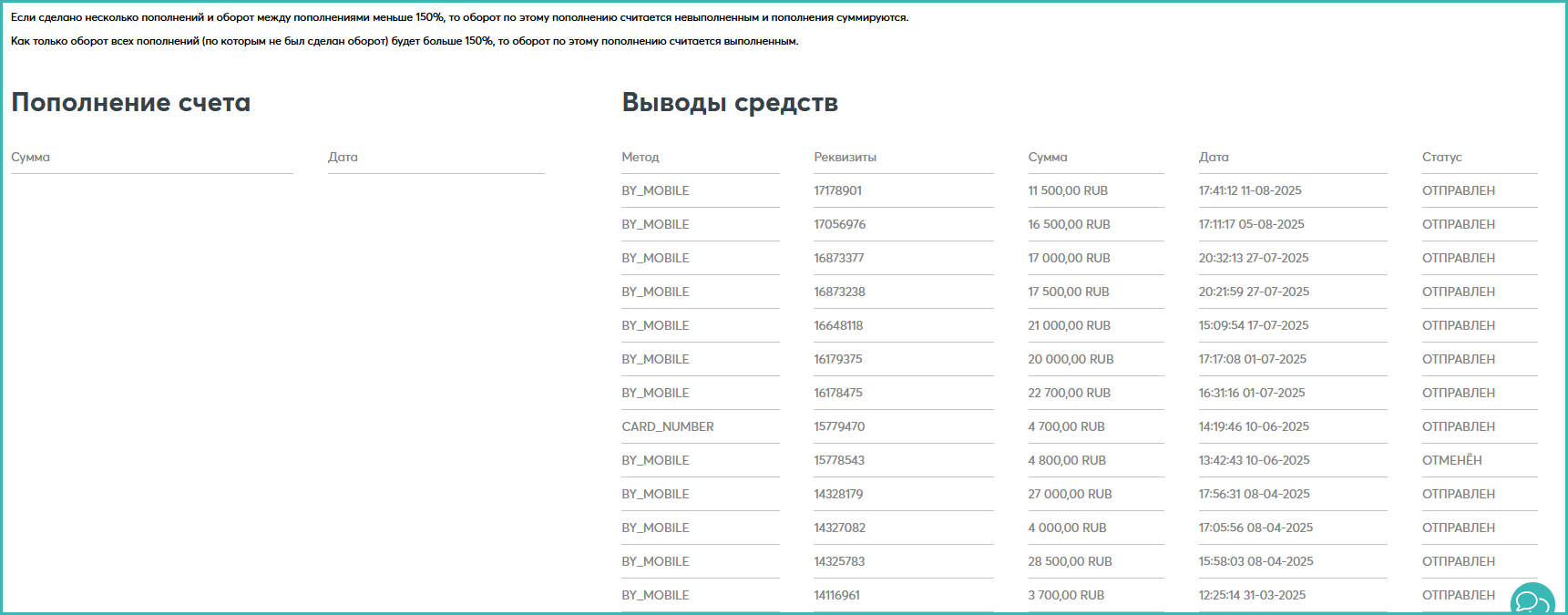The height and width of the screenshot is (615, 1568).
Task: Click the date 20:32:13 27-07-2025
Action: click(x=1254, y=258)
